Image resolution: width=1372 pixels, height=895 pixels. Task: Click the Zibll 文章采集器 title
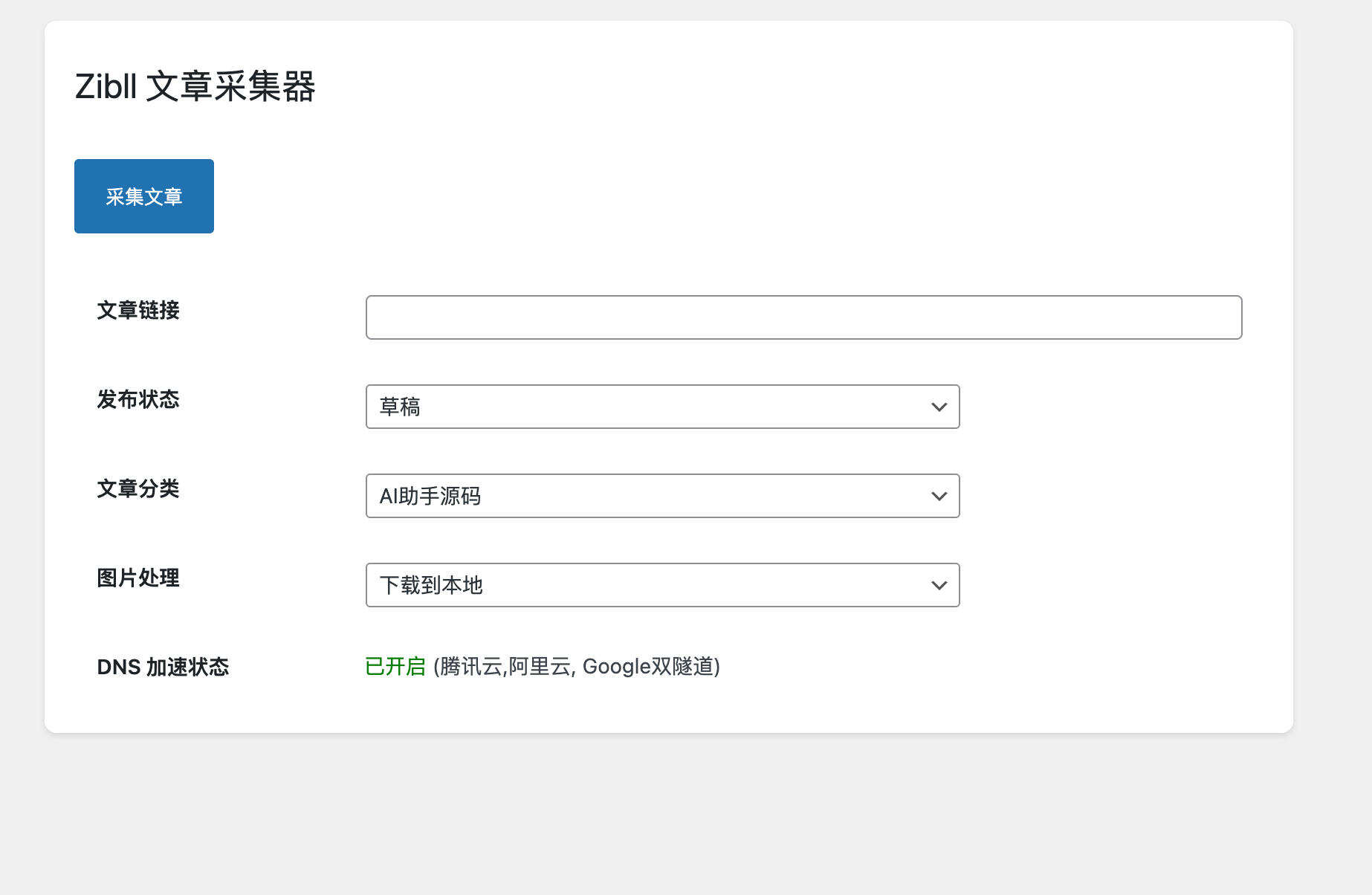point(195,87)
